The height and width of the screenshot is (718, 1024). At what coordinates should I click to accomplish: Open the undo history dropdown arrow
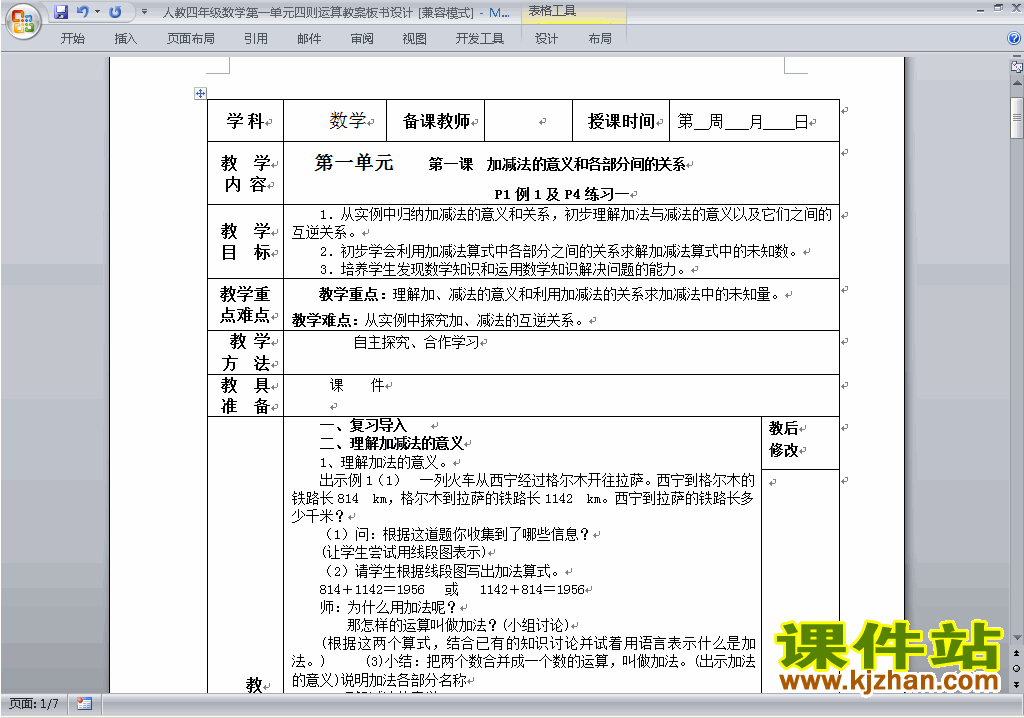tap(97, 12)
